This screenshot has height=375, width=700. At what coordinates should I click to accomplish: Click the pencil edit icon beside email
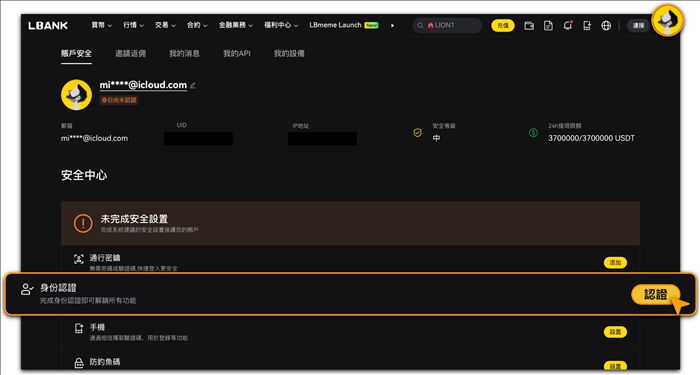[x=193, y=85]
